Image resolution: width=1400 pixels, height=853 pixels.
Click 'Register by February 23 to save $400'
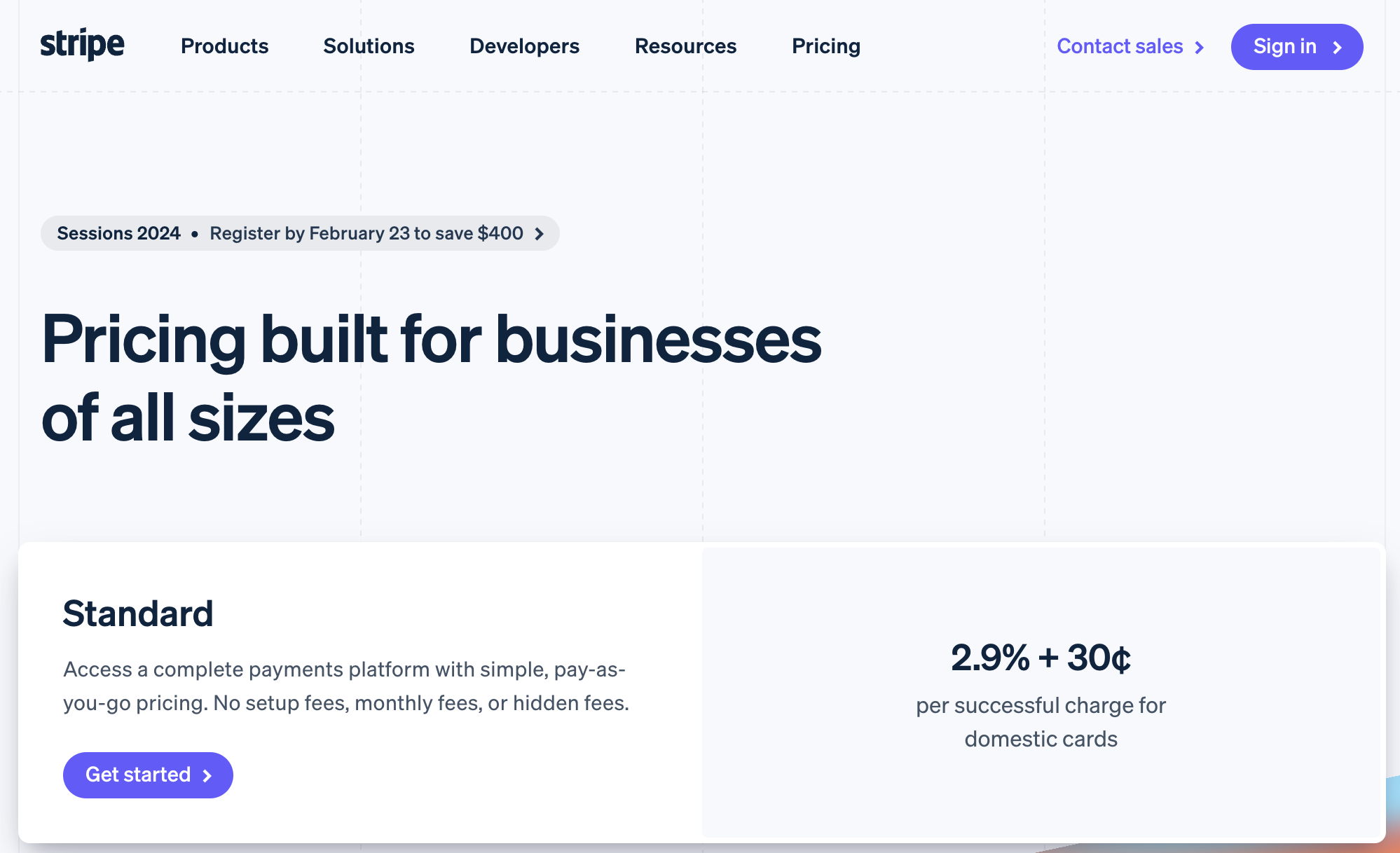click(366, 233)
